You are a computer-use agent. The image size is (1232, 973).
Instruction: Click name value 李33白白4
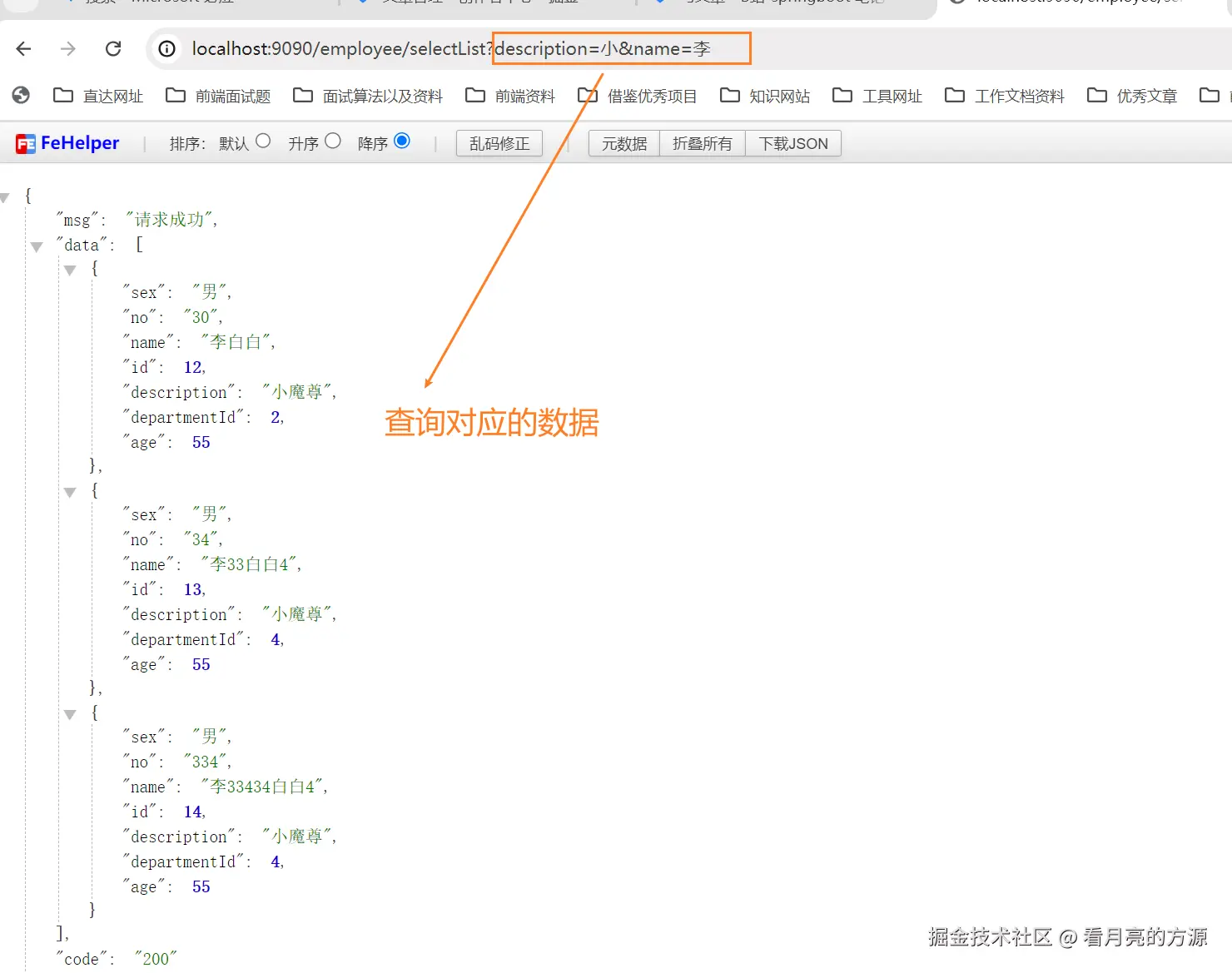click(250, 564)
